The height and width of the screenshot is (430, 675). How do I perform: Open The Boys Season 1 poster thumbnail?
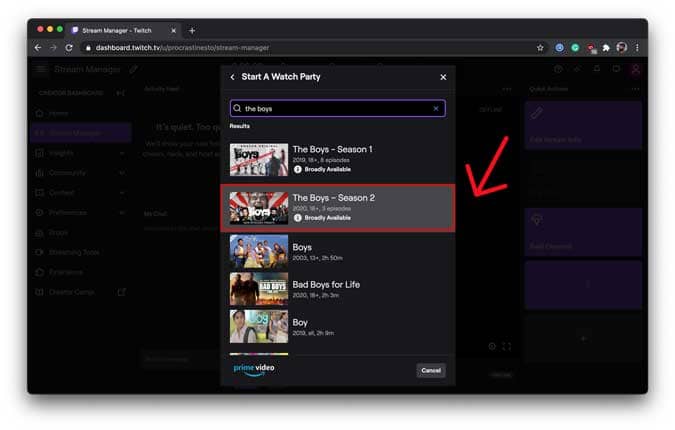[259, 160]
